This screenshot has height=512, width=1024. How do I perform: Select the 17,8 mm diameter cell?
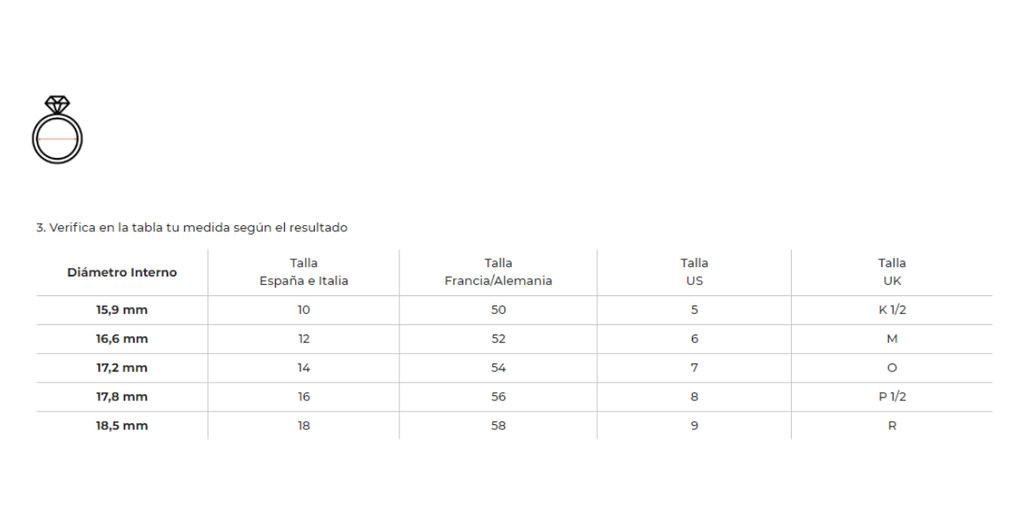tap(122, 397)
